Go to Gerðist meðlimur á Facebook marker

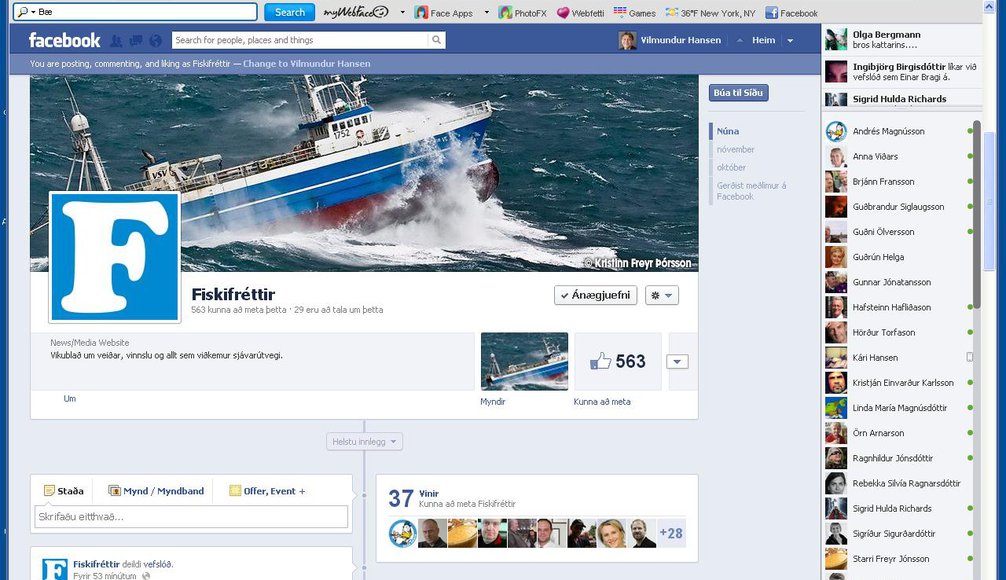[x=751, y=191]
